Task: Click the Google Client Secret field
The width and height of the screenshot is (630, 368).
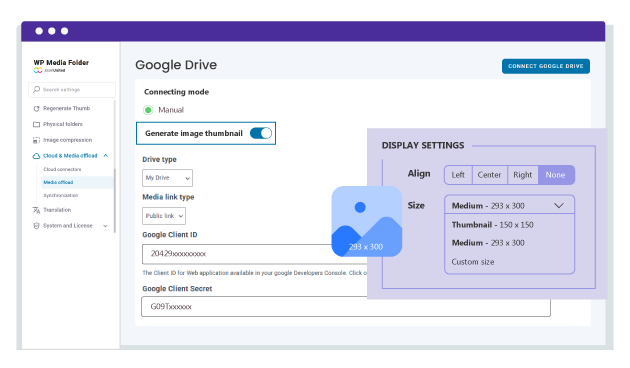Action: pyautogui.click(x=346, y=307)
